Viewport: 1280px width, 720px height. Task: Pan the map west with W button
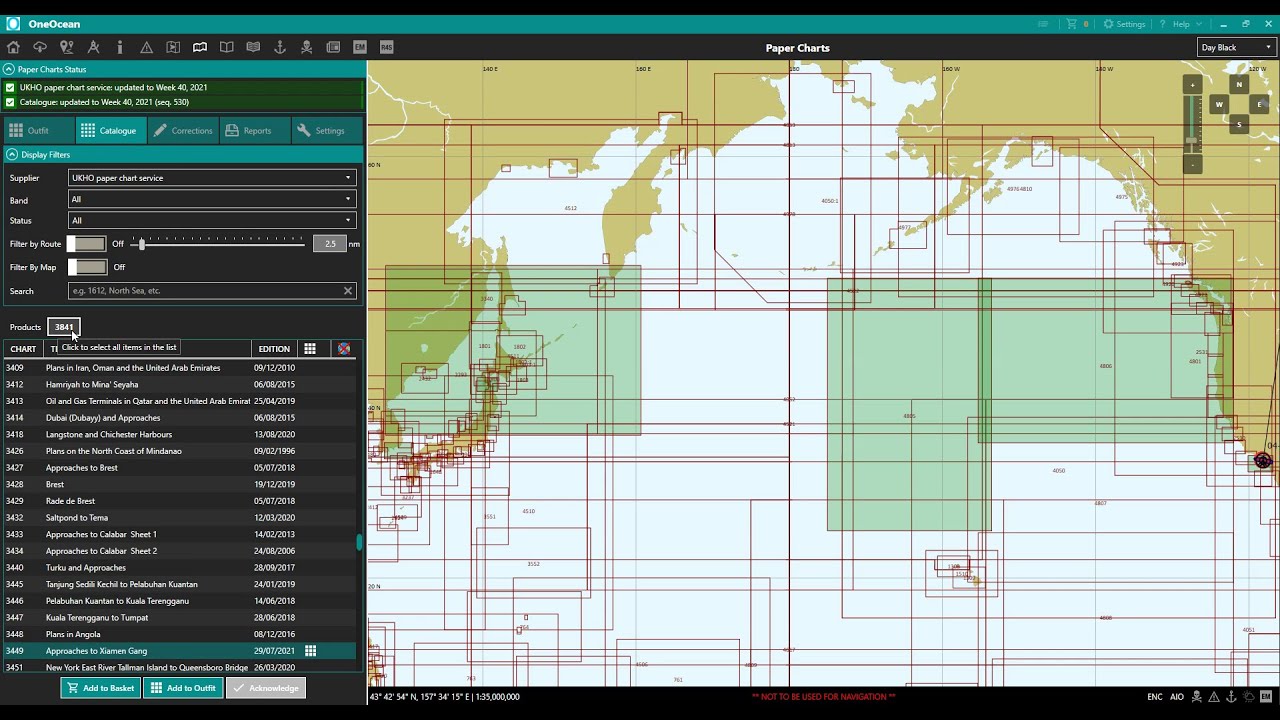[1219, 105]
